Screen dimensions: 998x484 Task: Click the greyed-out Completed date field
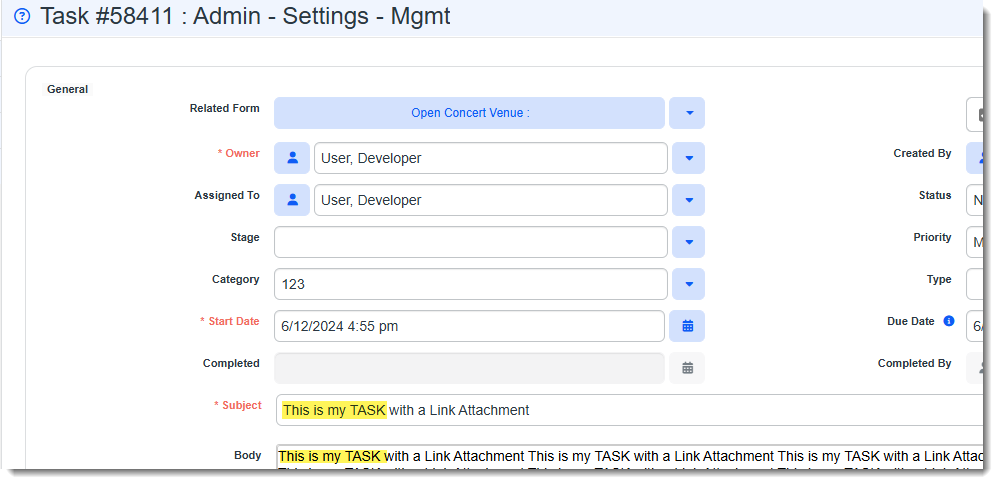(x=468, y=368)
